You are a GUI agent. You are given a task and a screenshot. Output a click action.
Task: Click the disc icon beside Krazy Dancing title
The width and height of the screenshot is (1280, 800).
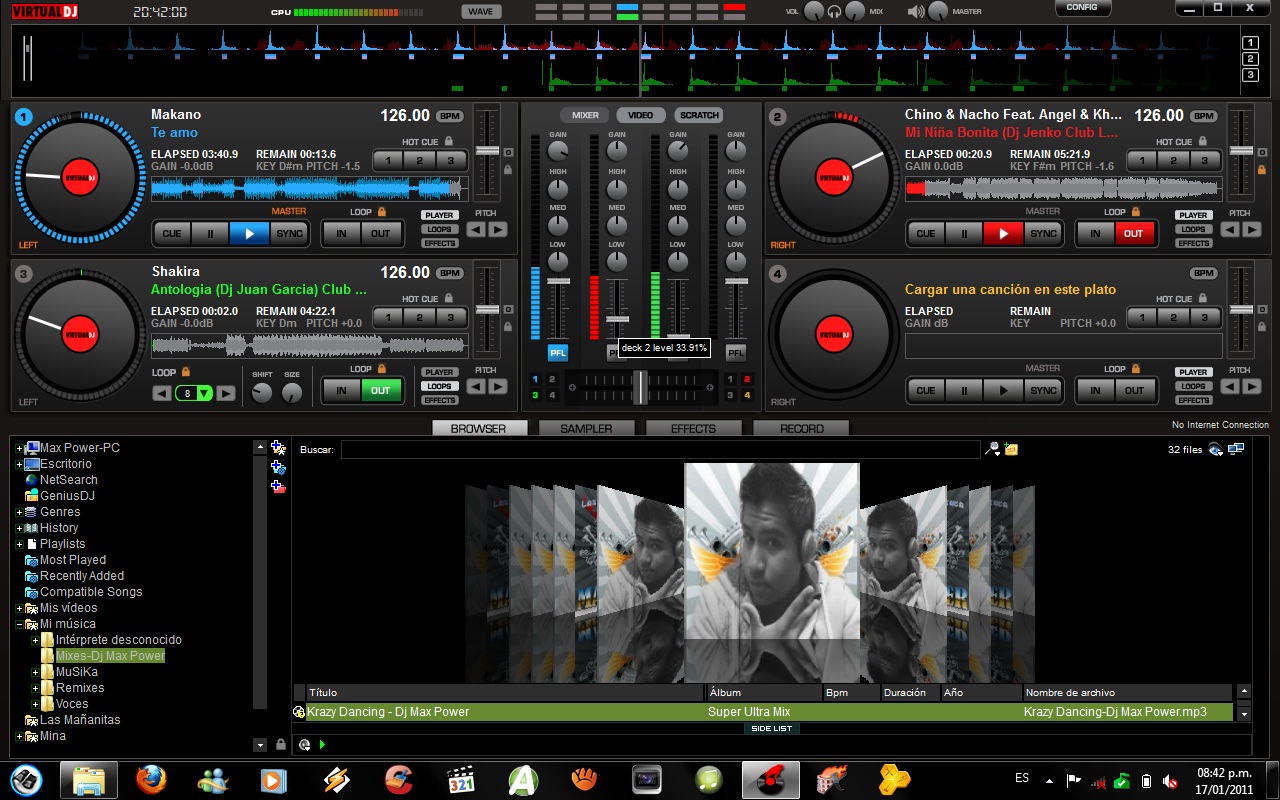(299, 712)
